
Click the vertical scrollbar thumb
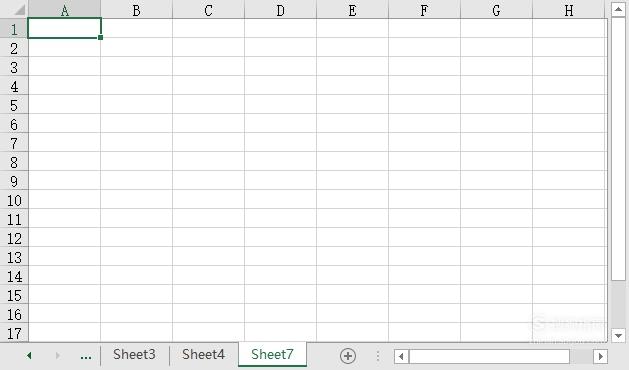coord(618,149)
